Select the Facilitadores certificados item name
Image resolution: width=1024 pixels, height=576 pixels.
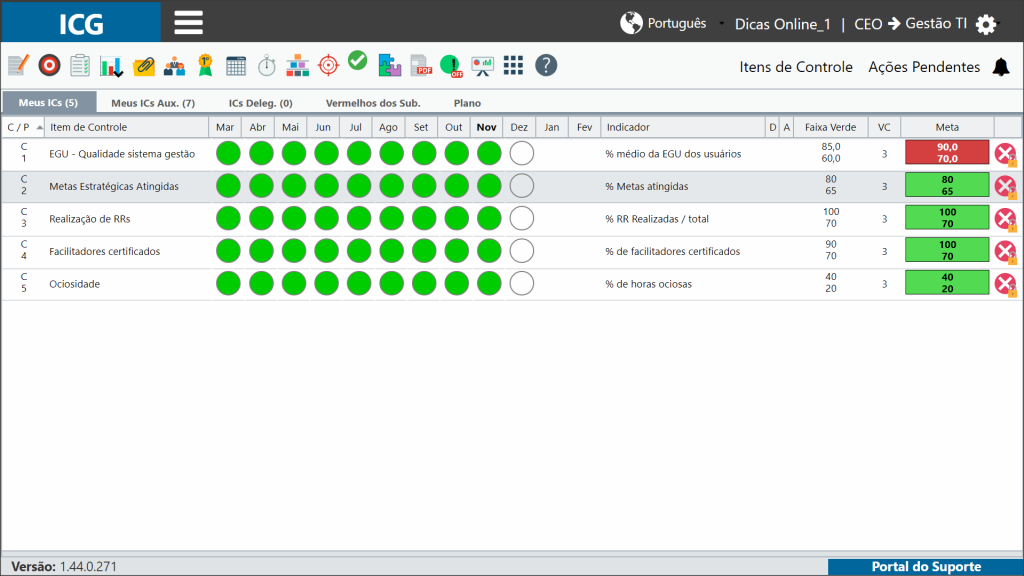coord(104,251)
